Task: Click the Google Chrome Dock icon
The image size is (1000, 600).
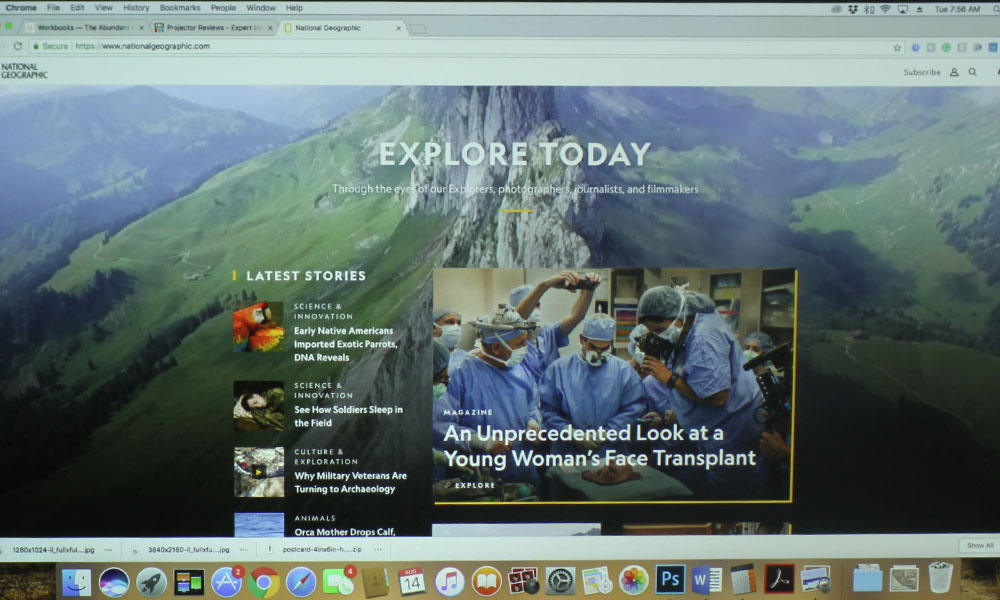Action: click(263, 582)
